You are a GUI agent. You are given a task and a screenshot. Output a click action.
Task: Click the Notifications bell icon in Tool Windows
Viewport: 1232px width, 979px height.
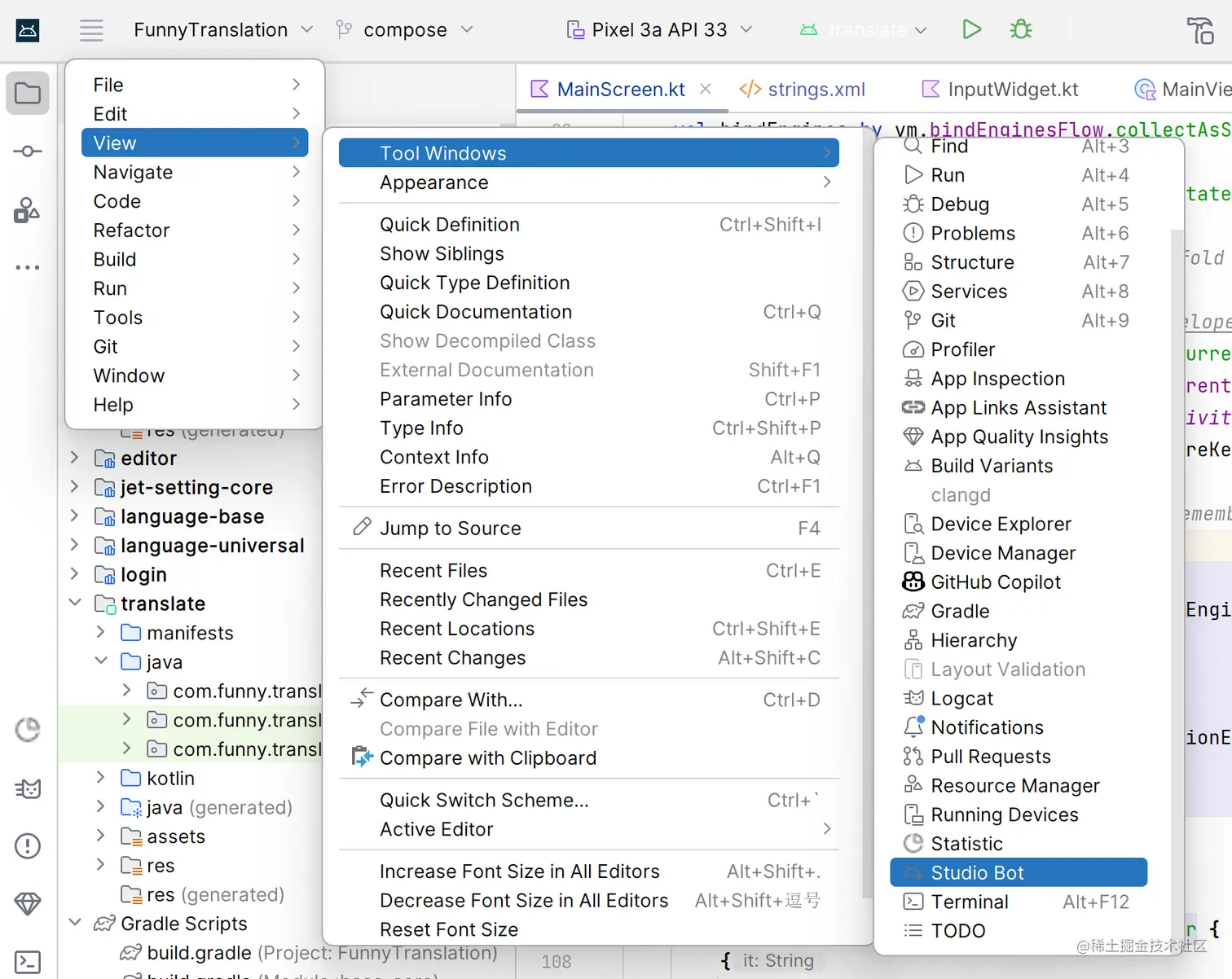[x=913, y=727]
